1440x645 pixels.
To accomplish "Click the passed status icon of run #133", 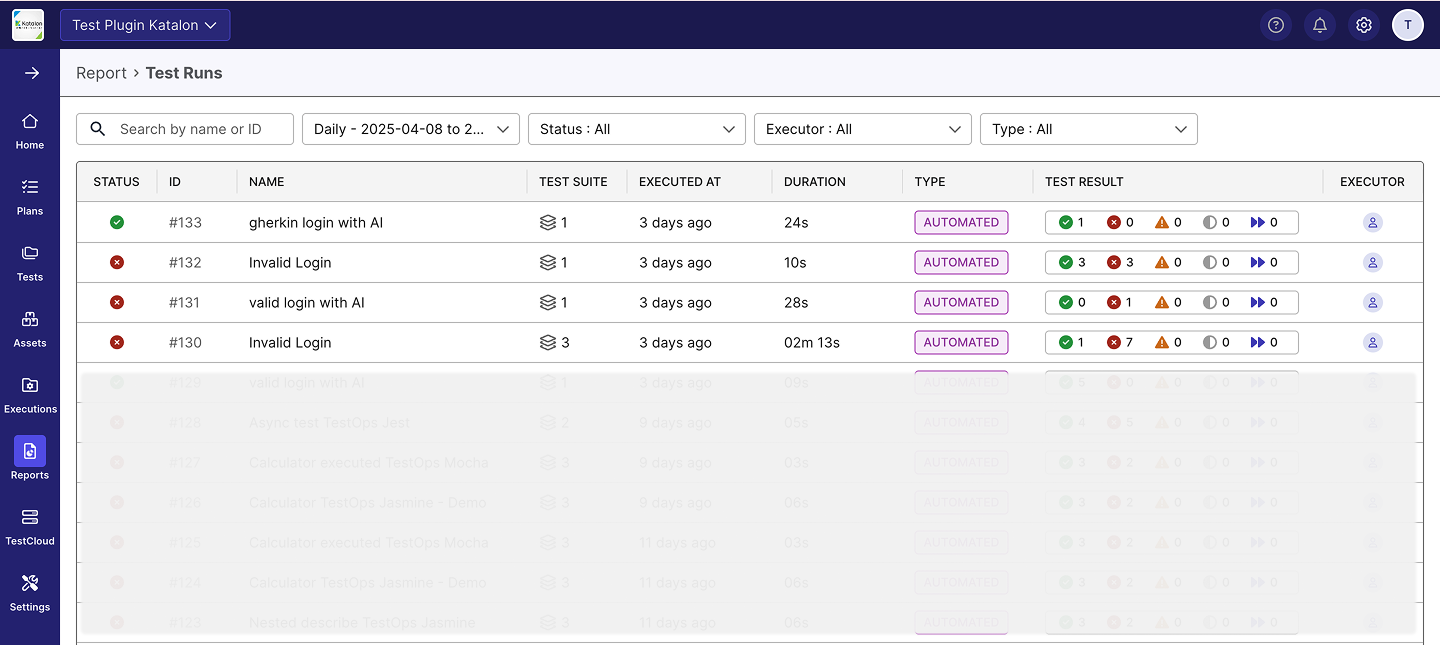I will 117,222.
